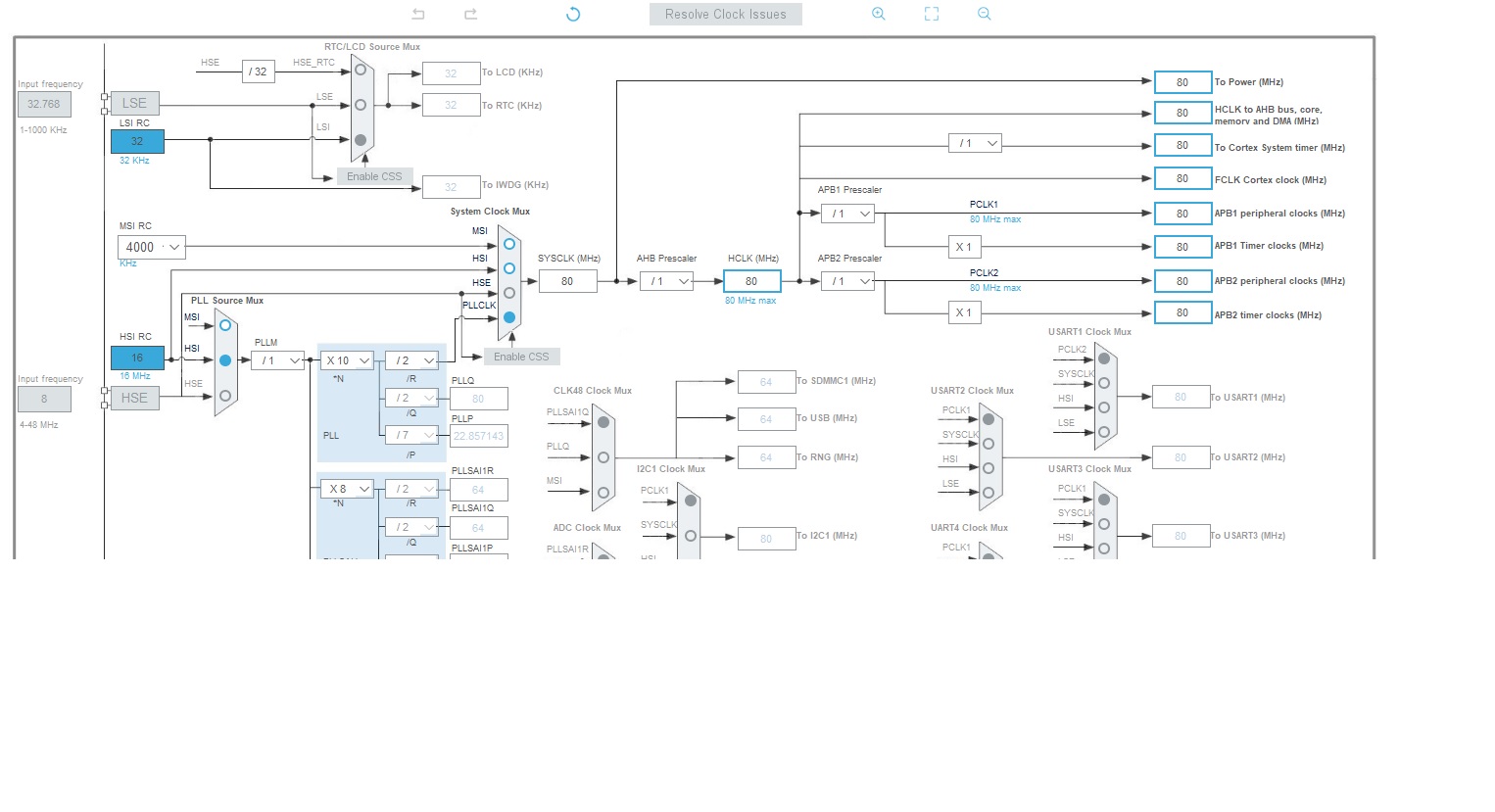Click the FCLK Cortex clock 80 box
Image resolution: width=1495 pixels, height=812 pixels.
[x=1182, y=178]
